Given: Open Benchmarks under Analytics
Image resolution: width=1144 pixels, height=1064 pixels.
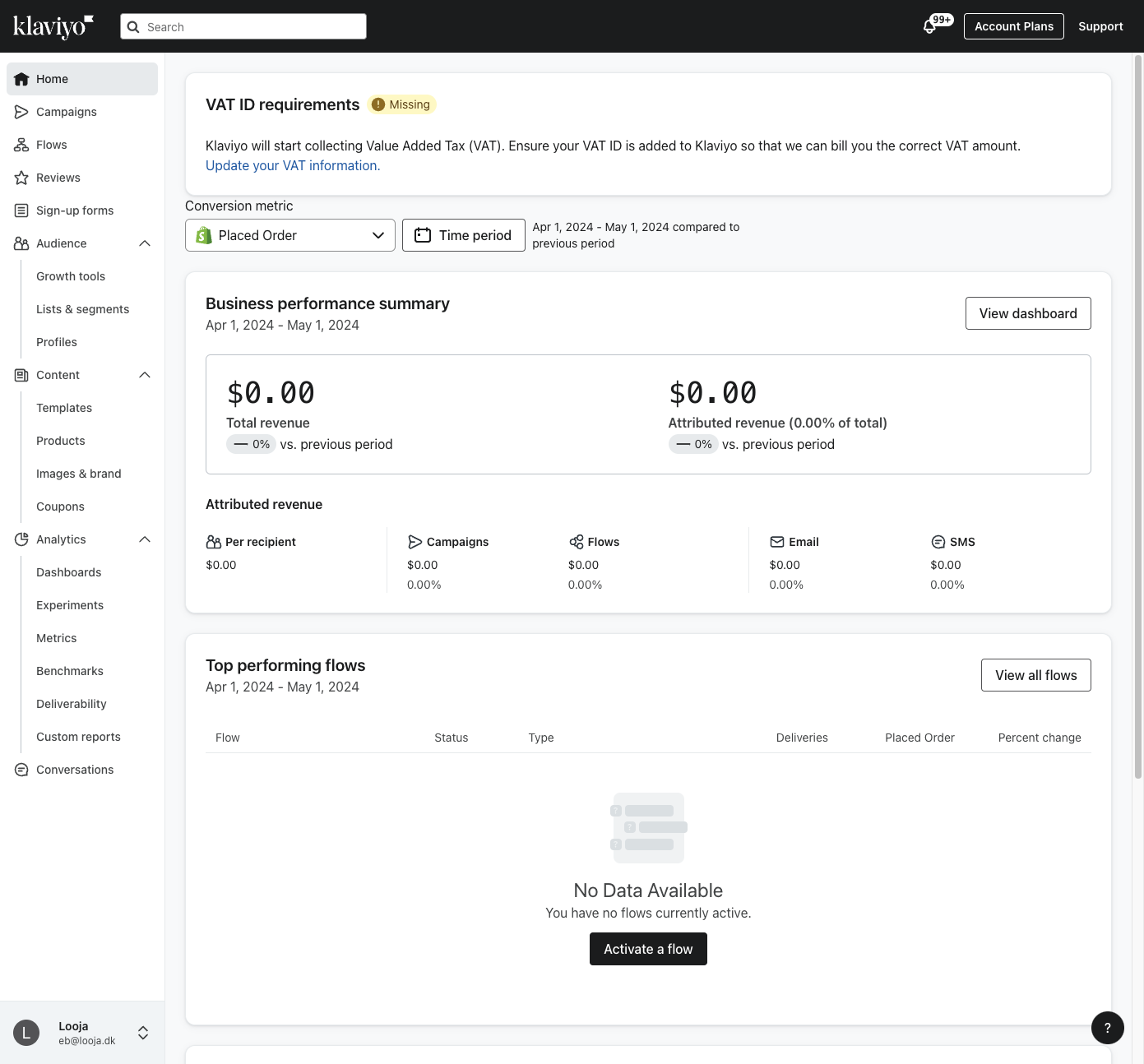Looking at the screenshot, I should (70, 671).
